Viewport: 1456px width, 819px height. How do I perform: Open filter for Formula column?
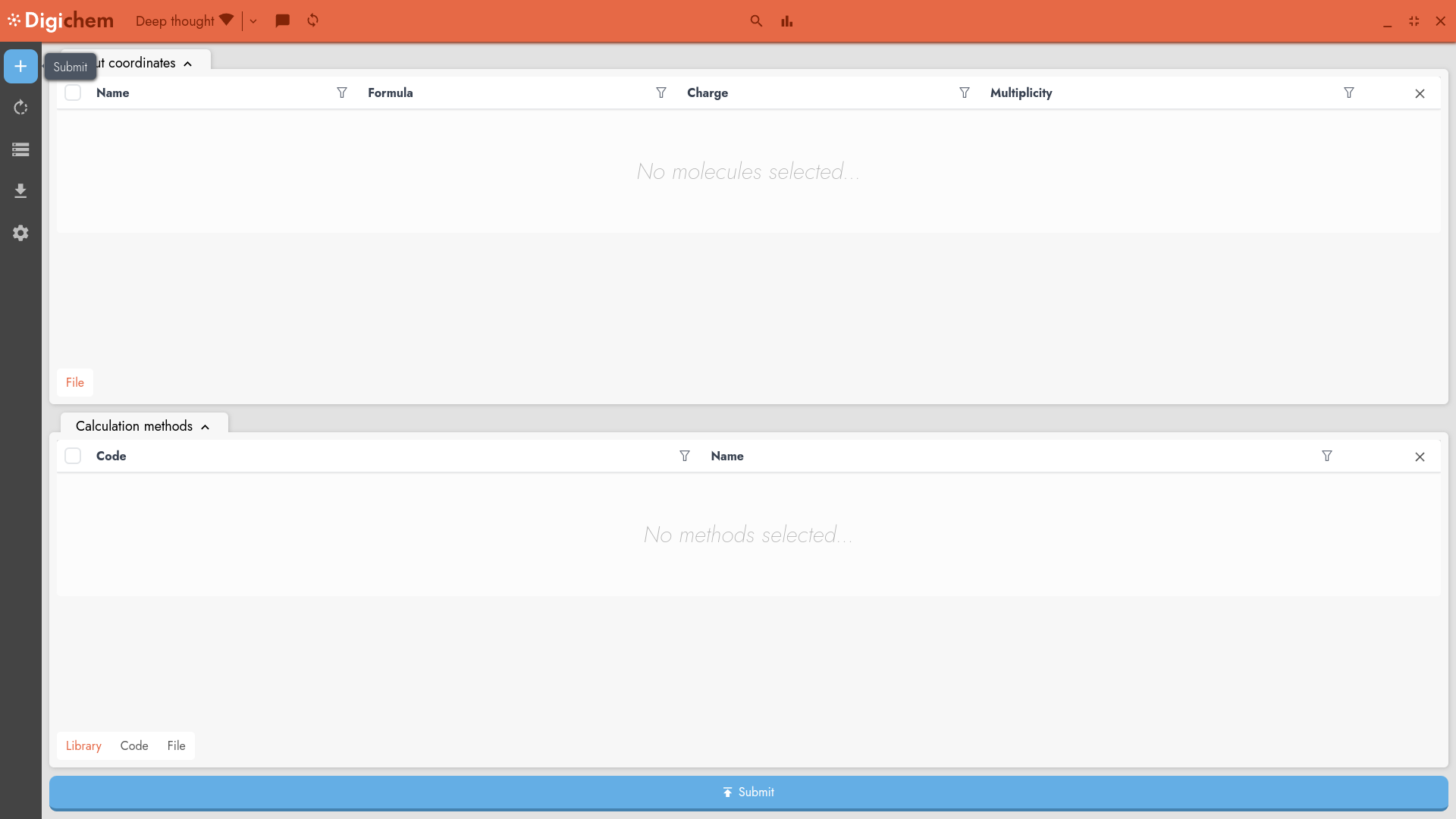[x=661, y=93]
